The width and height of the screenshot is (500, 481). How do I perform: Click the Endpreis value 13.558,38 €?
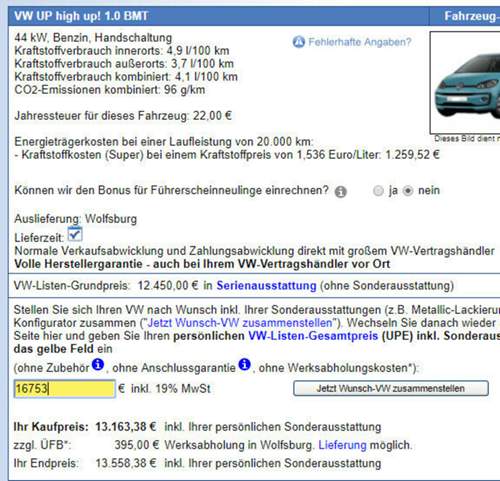point(126,463)
